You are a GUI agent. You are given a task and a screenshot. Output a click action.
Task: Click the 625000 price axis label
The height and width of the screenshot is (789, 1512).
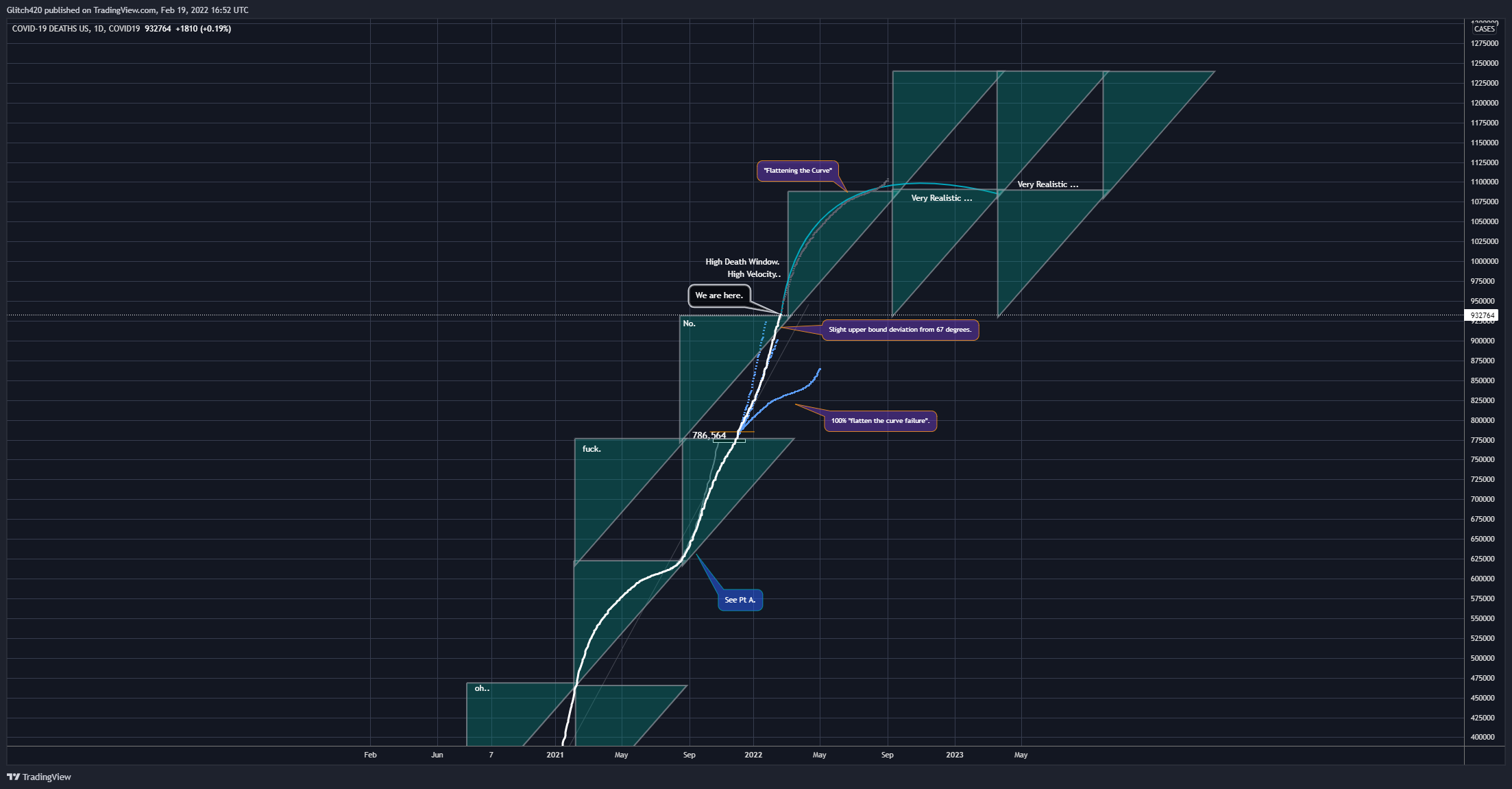1484,559
